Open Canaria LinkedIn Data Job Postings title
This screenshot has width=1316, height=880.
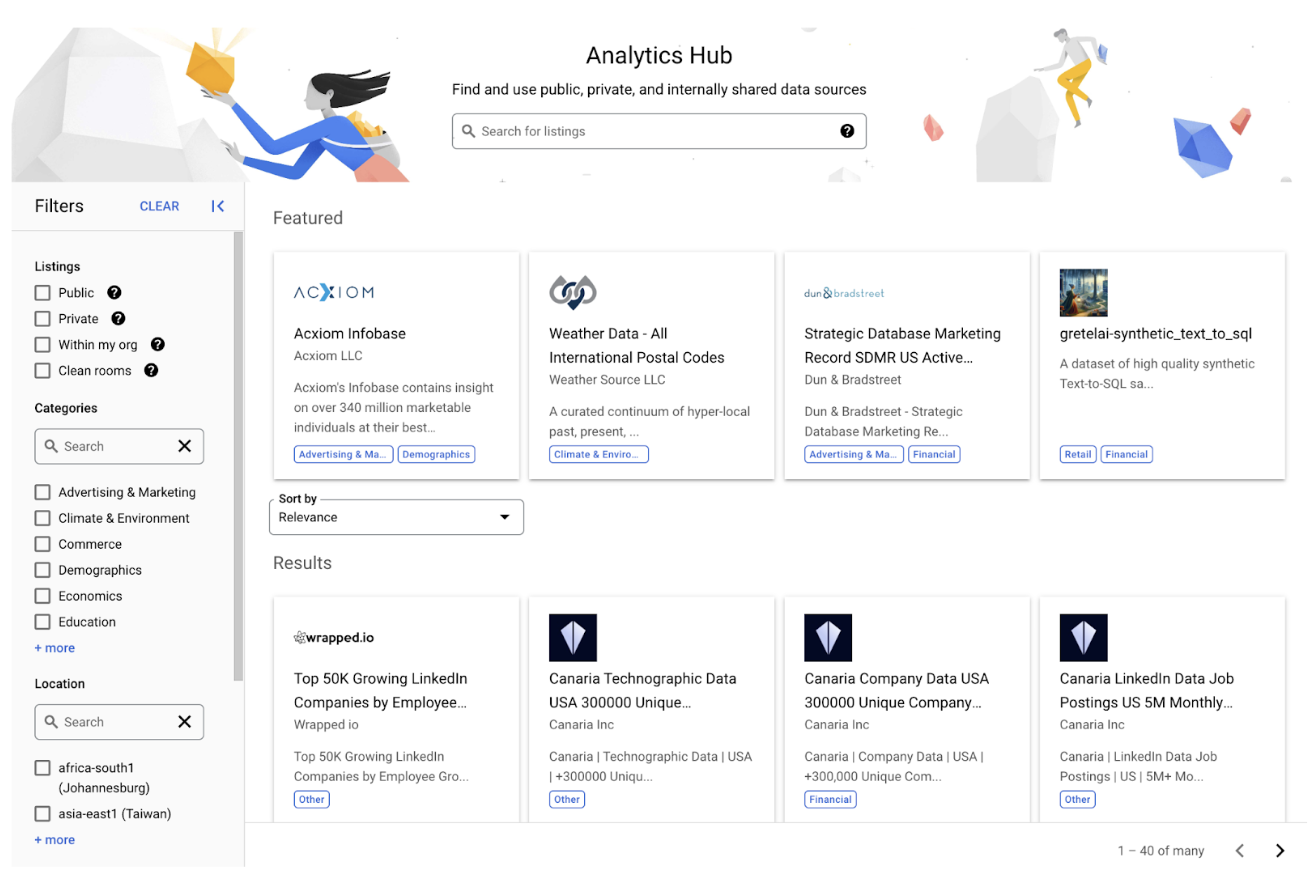(1147, 690)
